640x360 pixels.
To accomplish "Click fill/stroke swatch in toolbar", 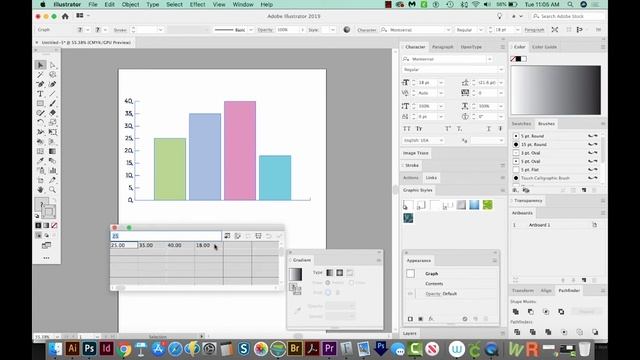I will (x=45, y=207).
